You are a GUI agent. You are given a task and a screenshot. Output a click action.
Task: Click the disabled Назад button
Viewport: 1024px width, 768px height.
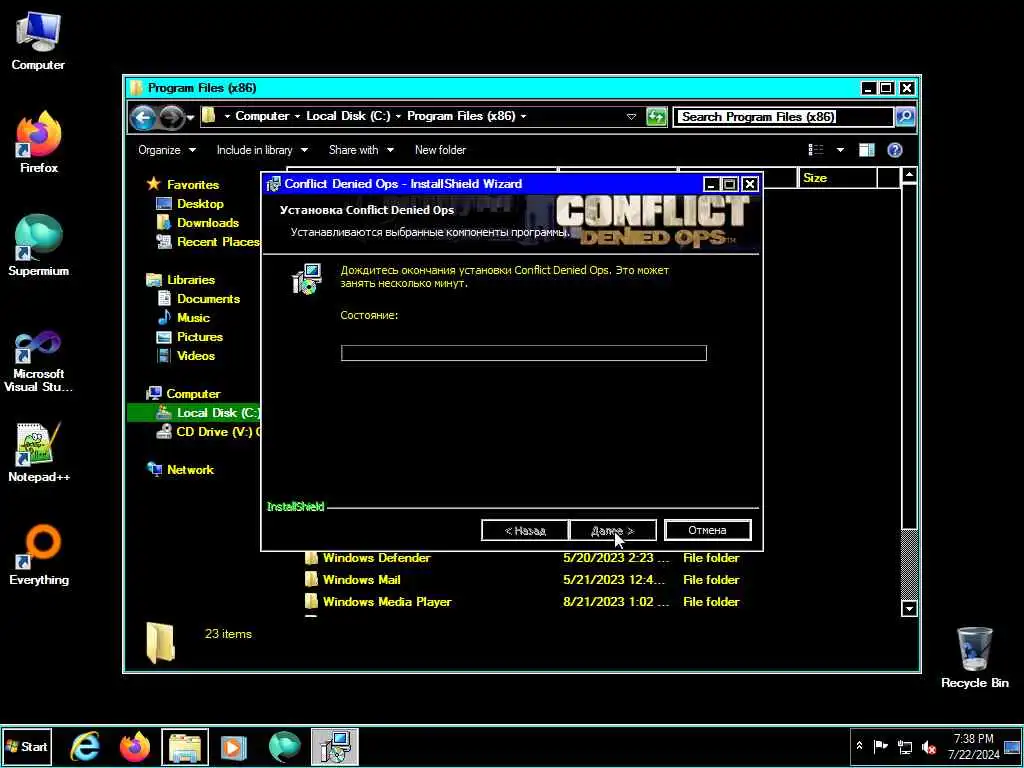tap(525, 530)
